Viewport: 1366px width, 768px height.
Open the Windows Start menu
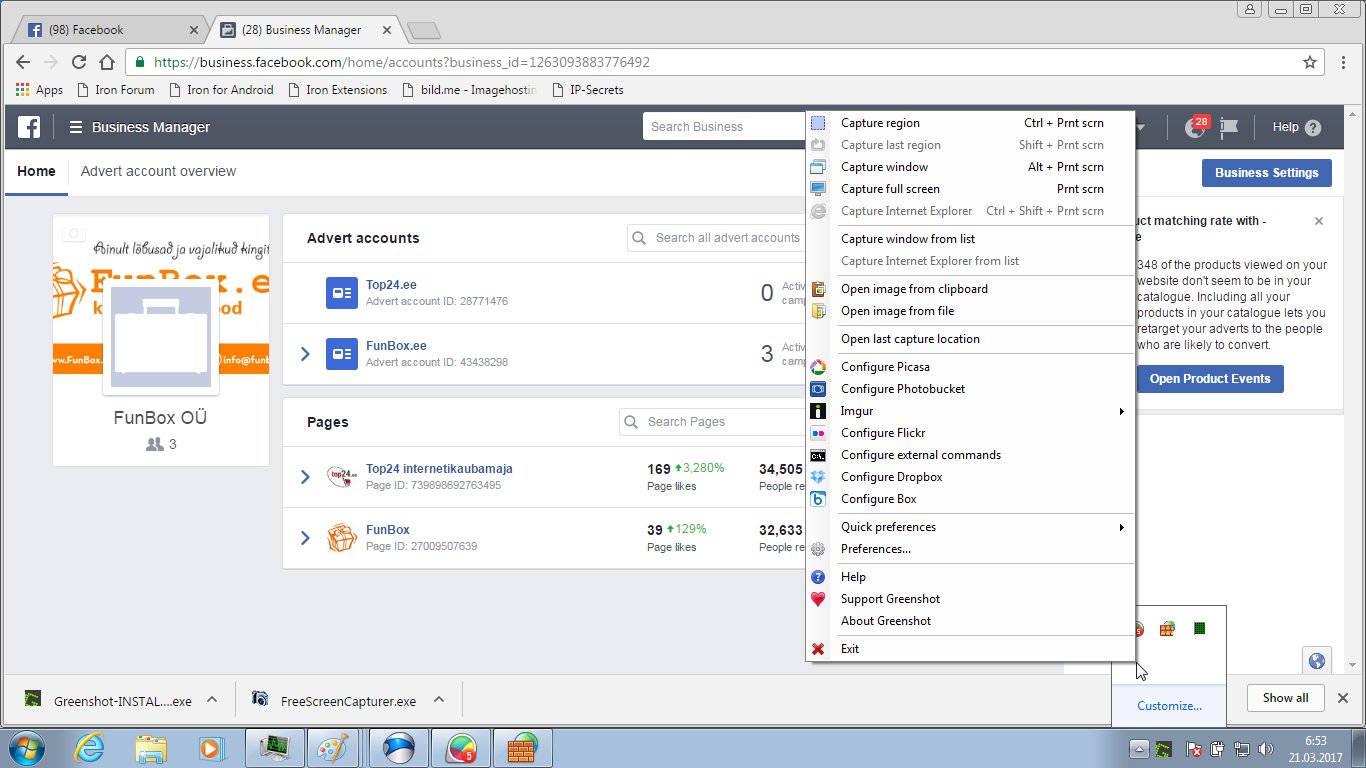tap(27, 748)
